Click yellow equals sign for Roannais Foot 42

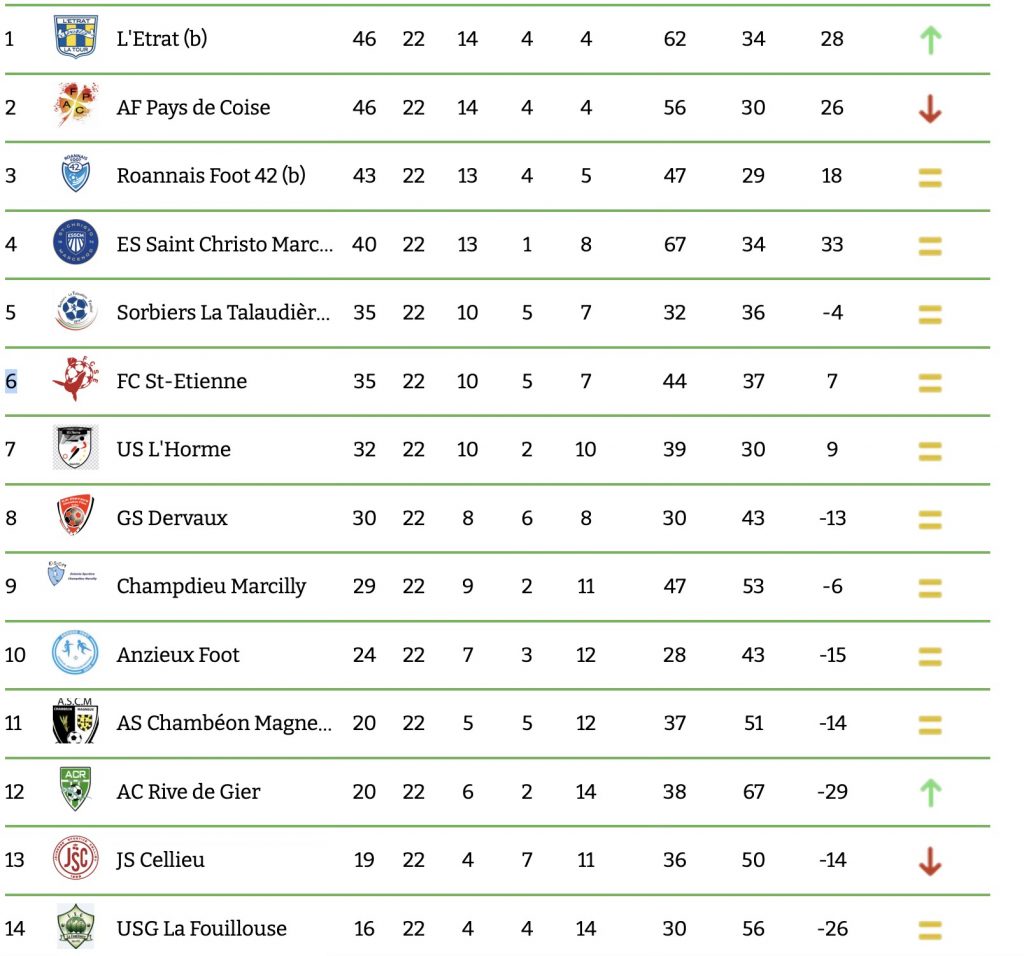tap(930, 178)
